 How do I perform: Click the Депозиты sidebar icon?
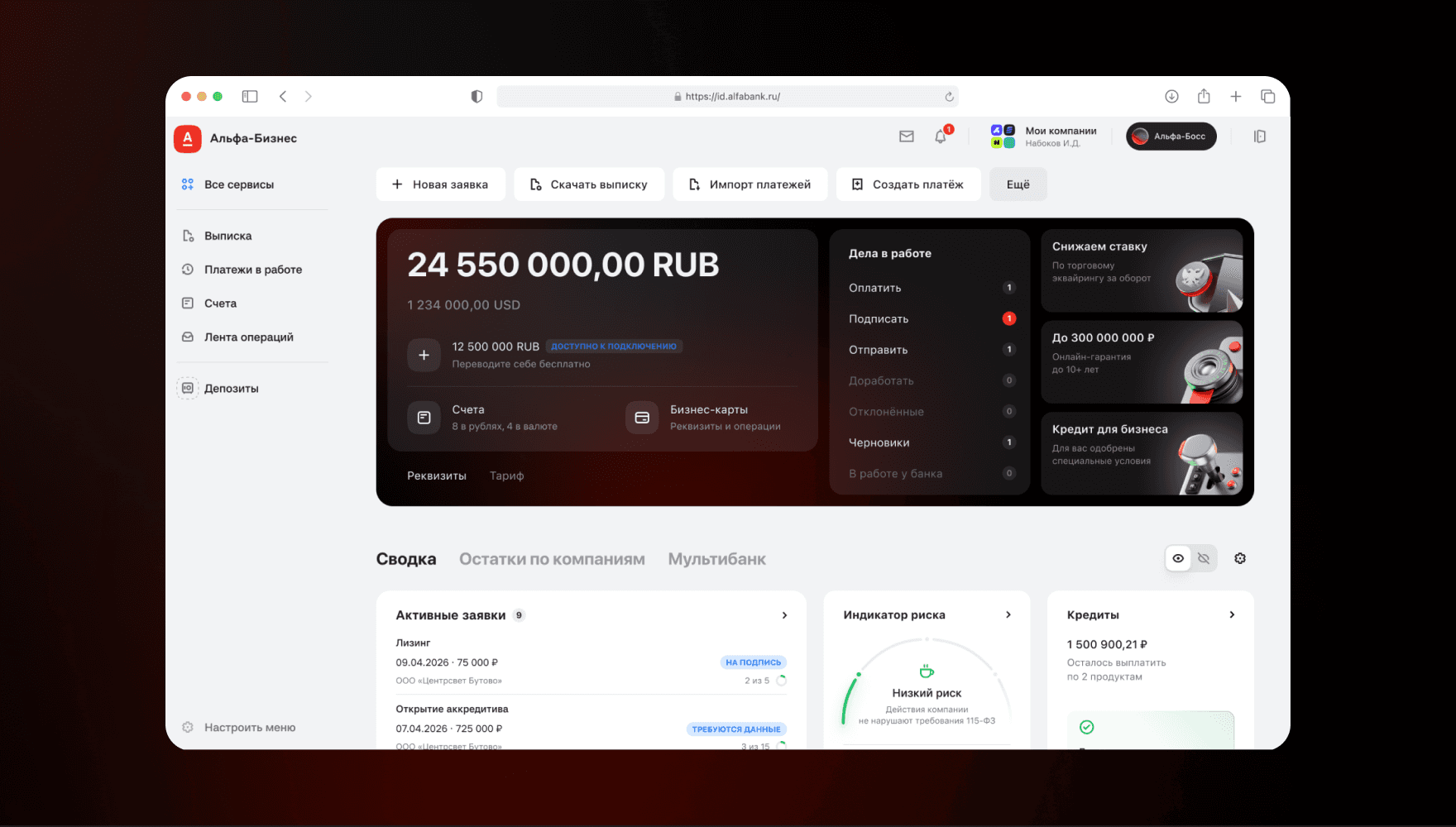(188, 388)
